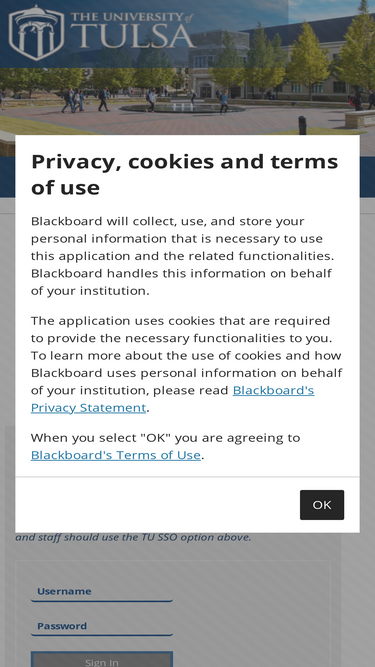Click the paragraph about the application's required cookies

(x=186, y=364)
